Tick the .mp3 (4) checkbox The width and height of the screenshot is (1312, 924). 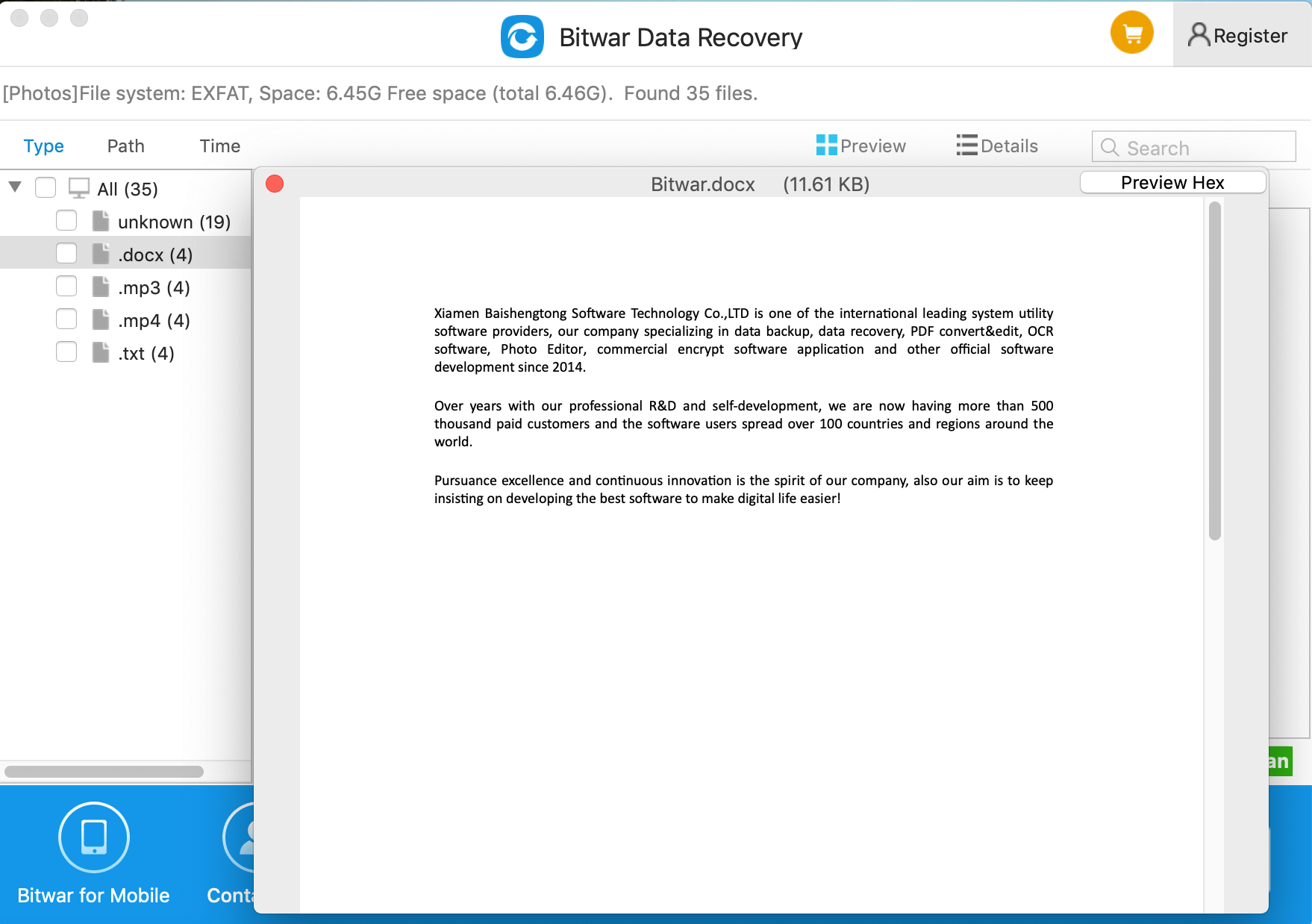[66, 286]
